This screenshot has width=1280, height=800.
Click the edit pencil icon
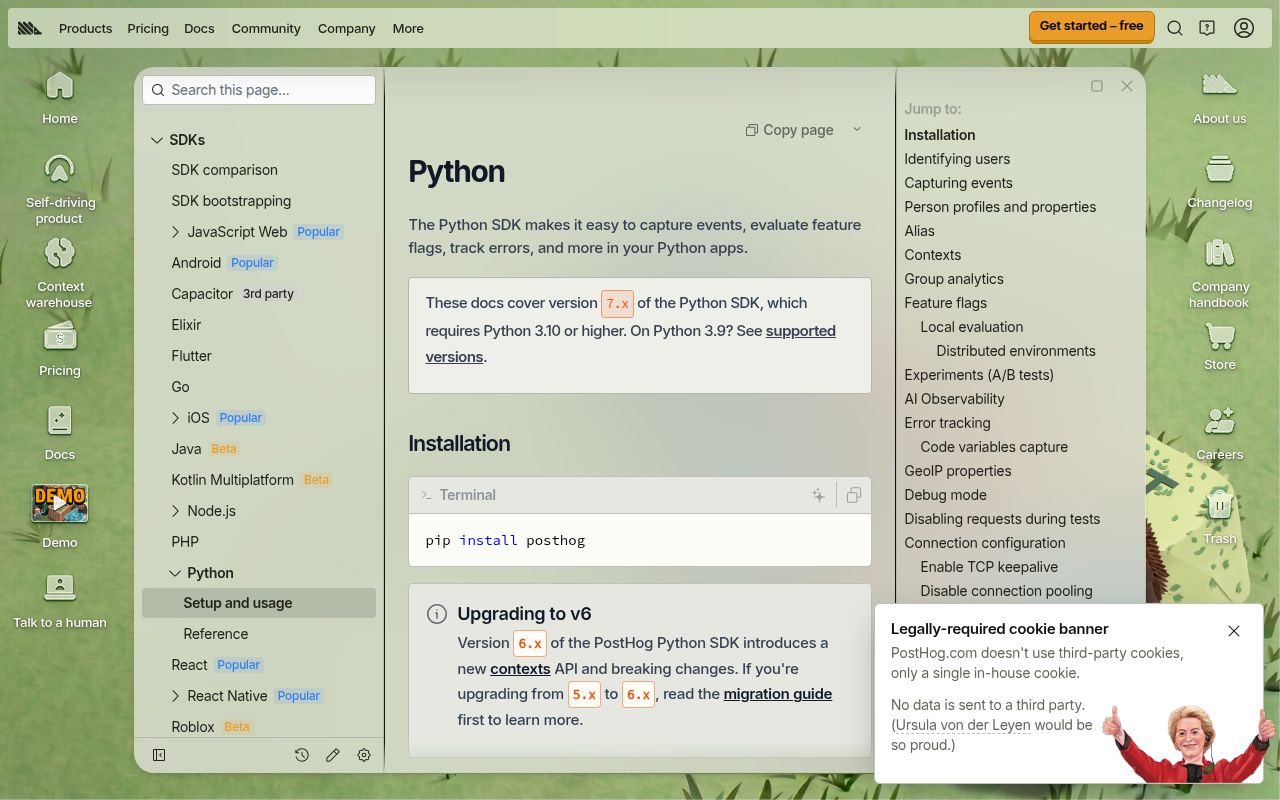click(x=333, y=755)
